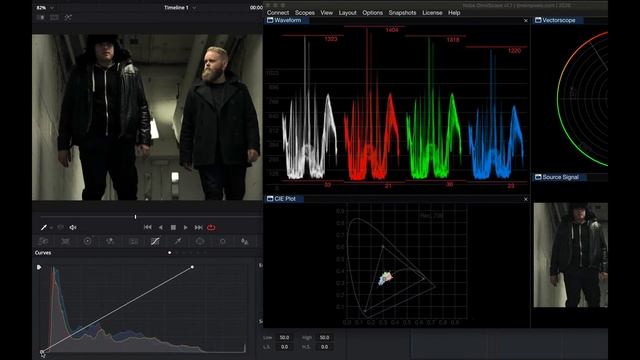Edit the L.S. 0.0 value field
This screenshot has width=640, height=360.
point(284,347)
